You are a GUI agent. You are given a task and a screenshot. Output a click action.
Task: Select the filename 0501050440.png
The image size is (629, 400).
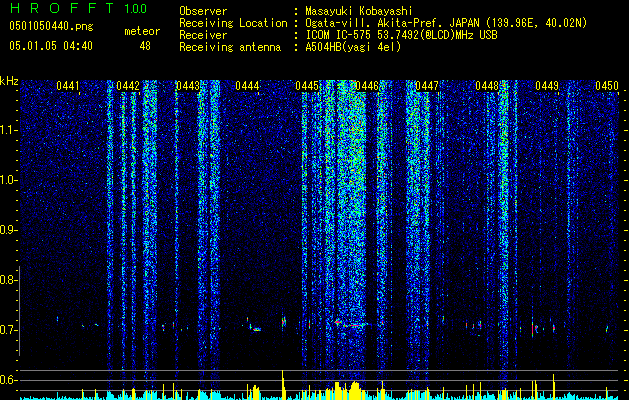[x=51, y=26]
